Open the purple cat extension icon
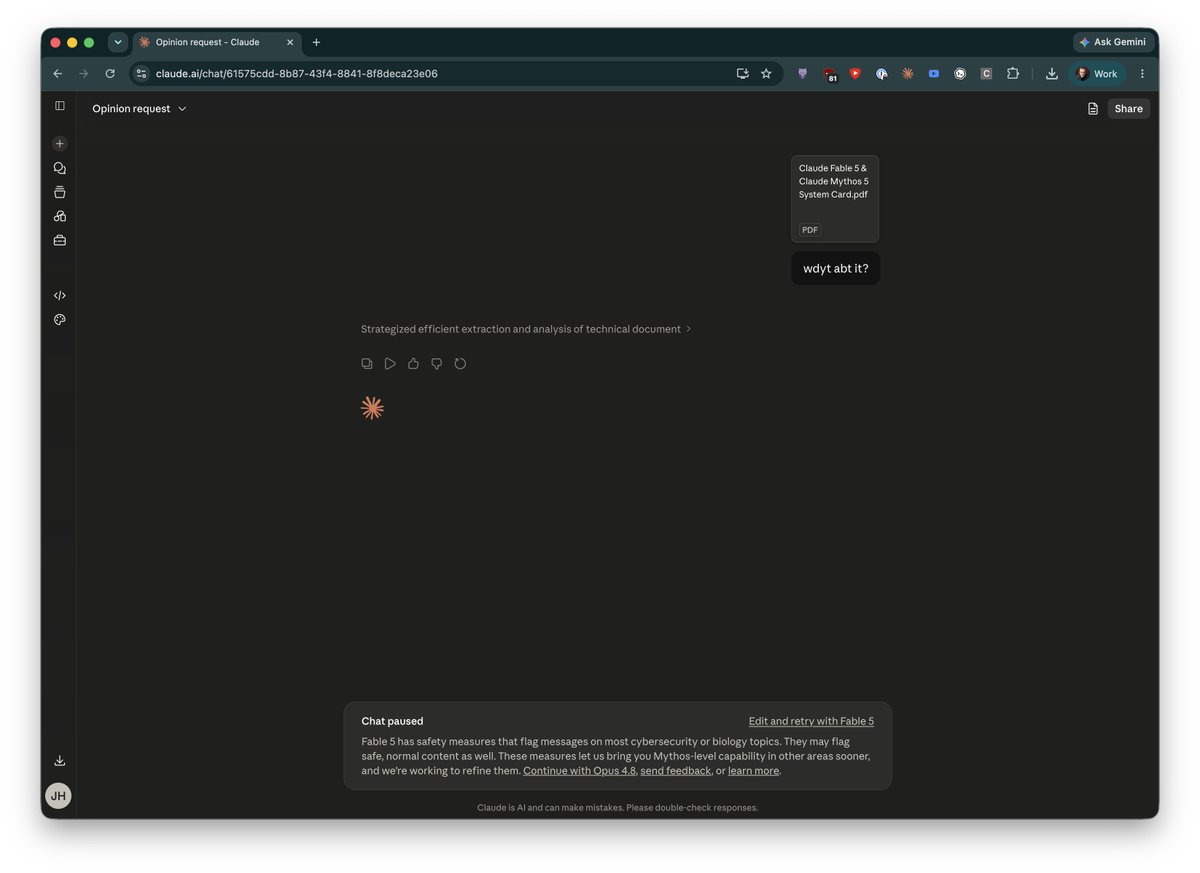The image size is (1200, 873). [802, 74]
